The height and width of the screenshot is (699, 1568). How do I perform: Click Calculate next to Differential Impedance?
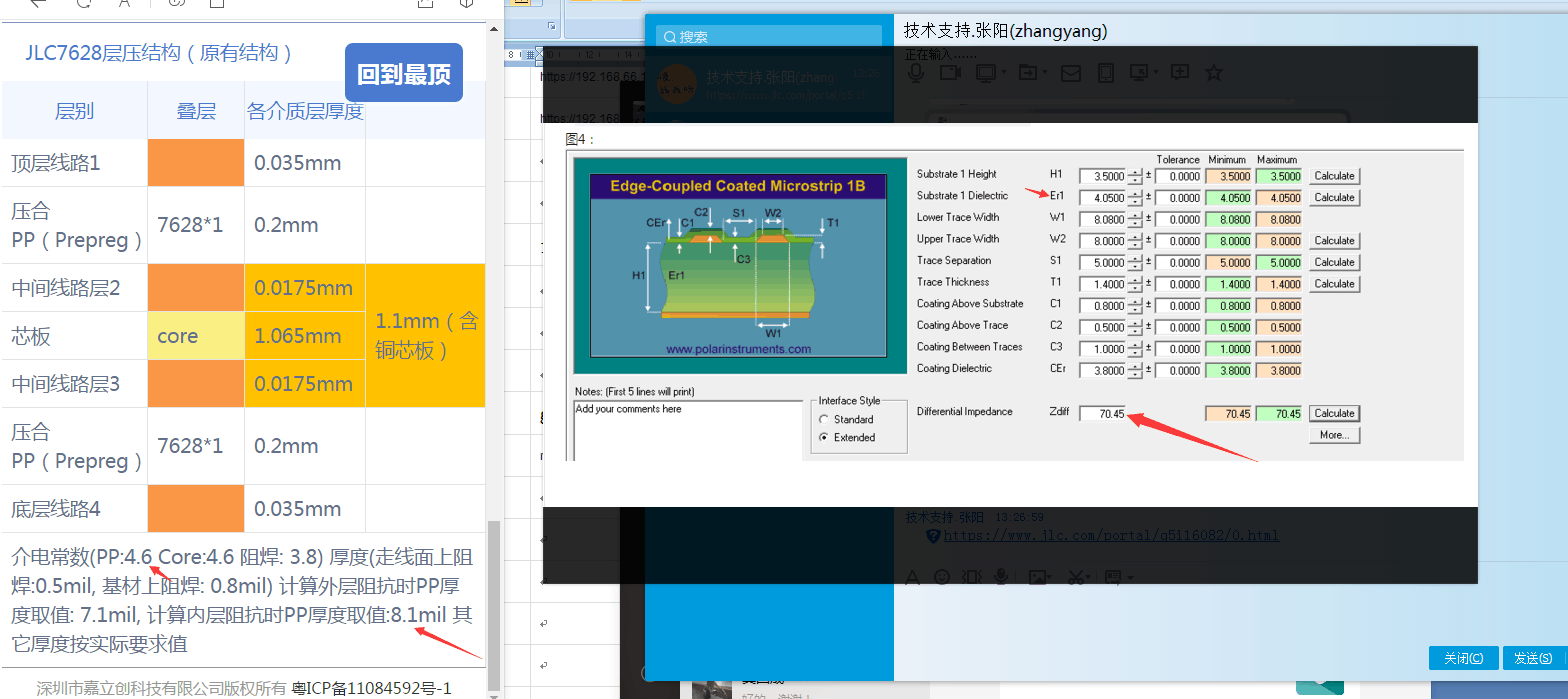(x=1334, y=413)
